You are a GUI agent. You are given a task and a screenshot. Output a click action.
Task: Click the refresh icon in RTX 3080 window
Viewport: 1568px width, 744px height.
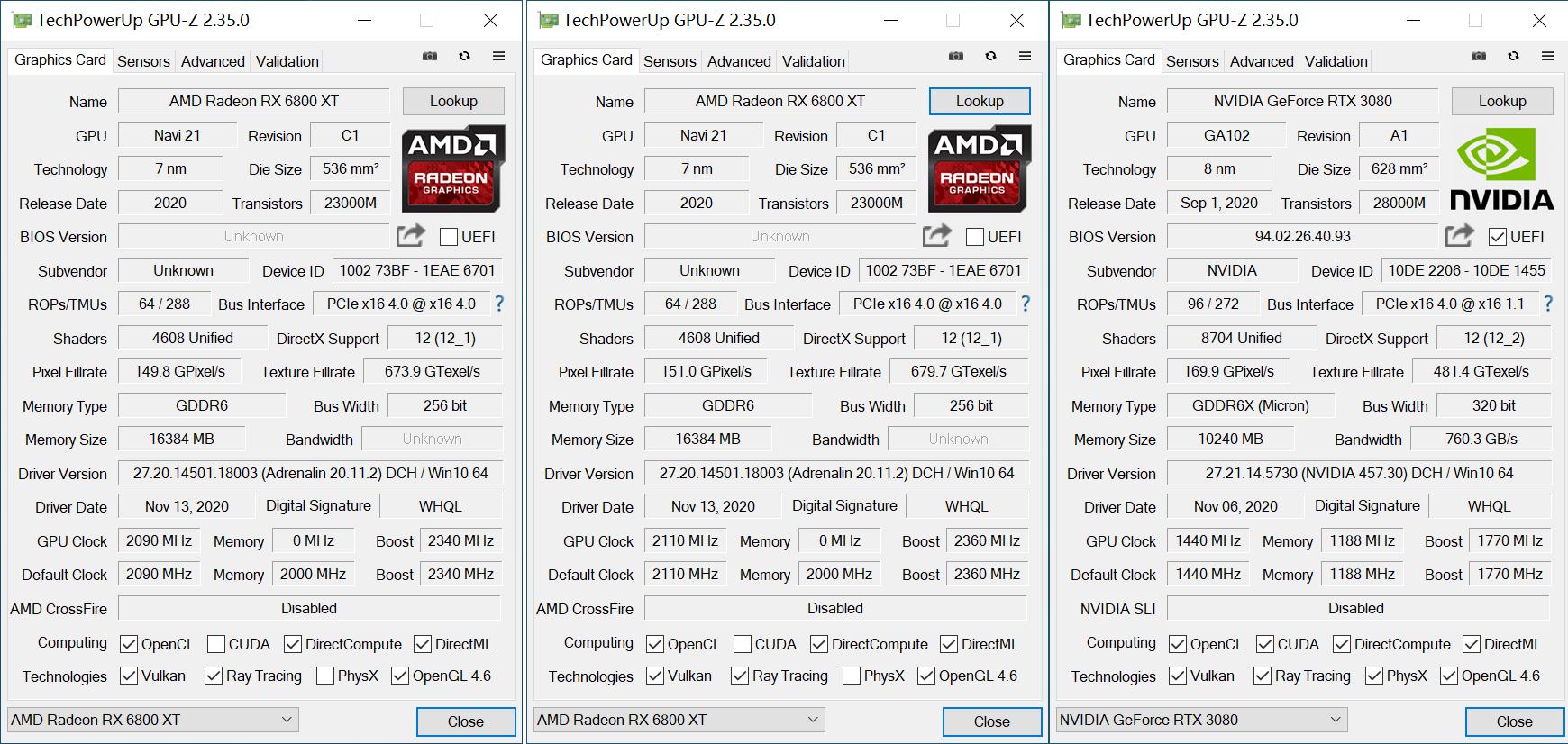point(1513,56)
